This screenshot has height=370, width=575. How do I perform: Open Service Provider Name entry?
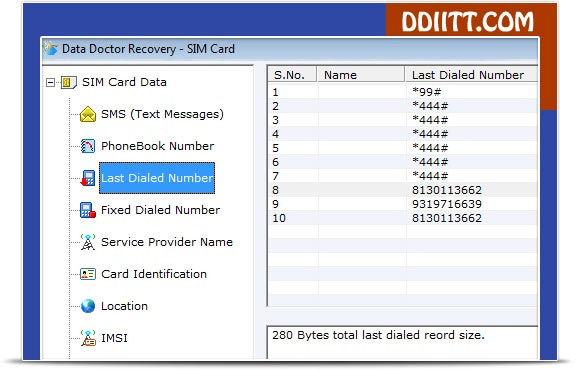coord(167,242)
